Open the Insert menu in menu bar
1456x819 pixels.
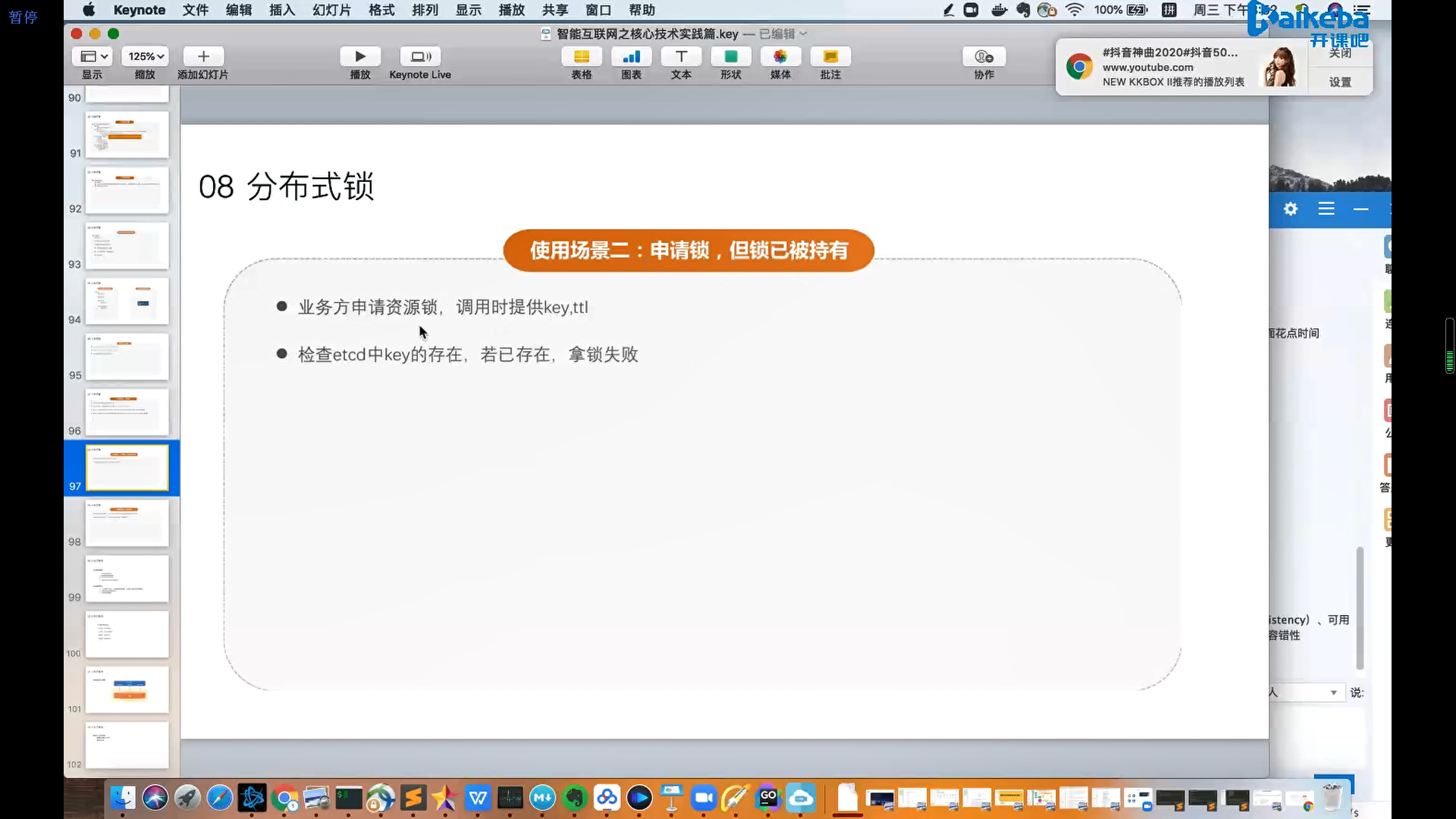(281, 10)
